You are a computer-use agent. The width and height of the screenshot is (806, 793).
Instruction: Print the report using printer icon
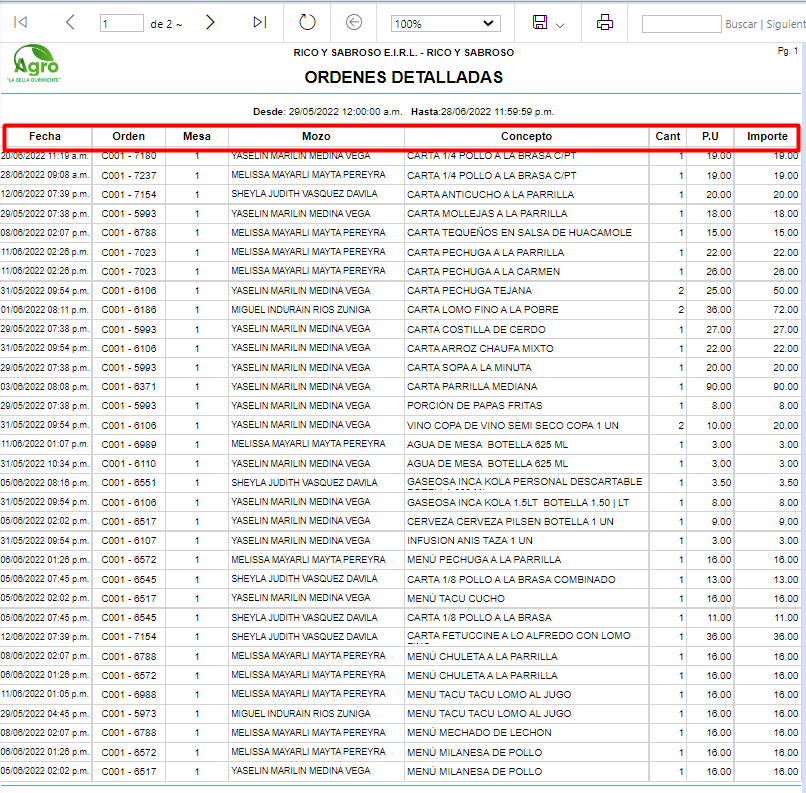tap(604, 22)
